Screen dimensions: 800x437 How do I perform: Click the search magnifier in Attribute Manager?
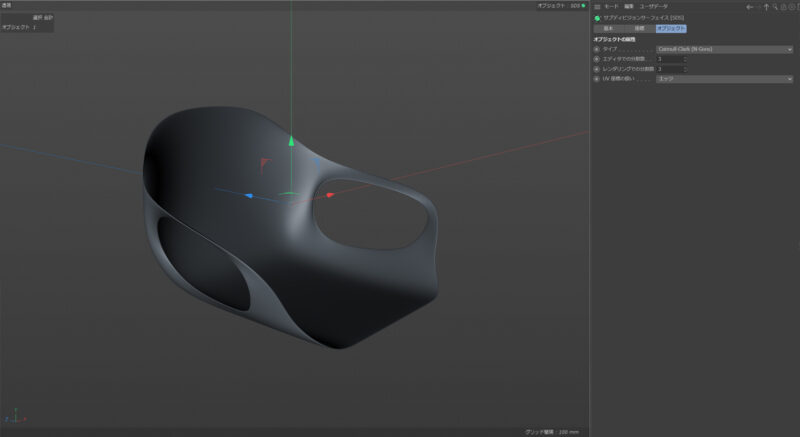tap(774, 7)
